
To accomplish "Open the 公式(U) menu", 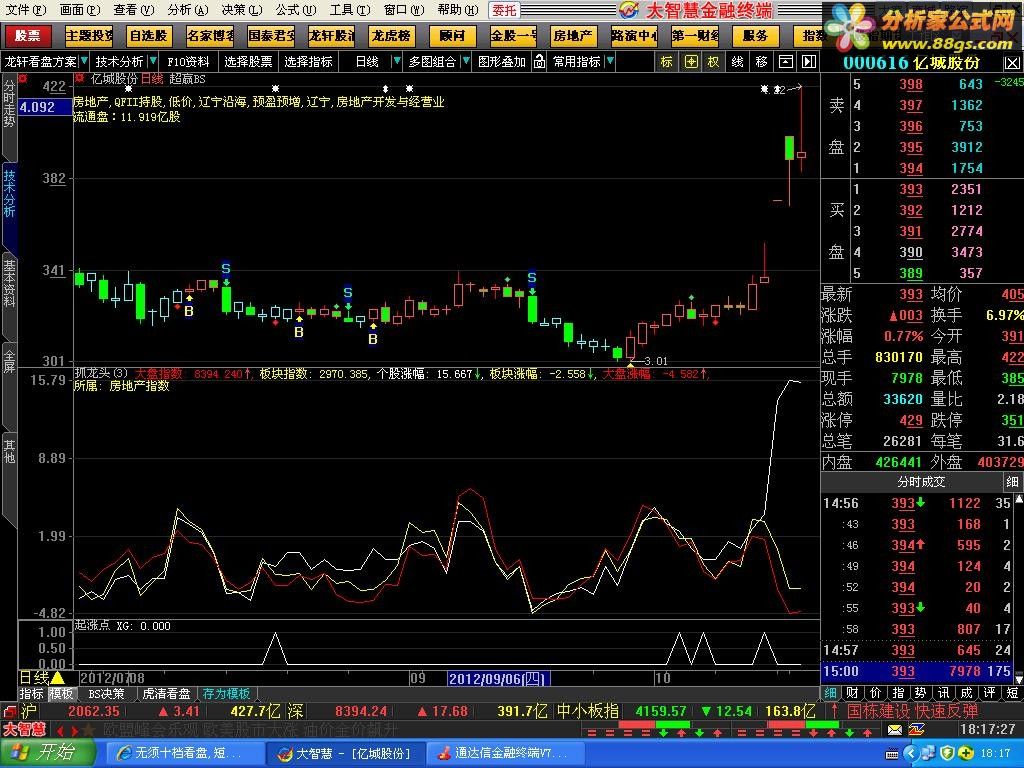I will coord(295,10).
